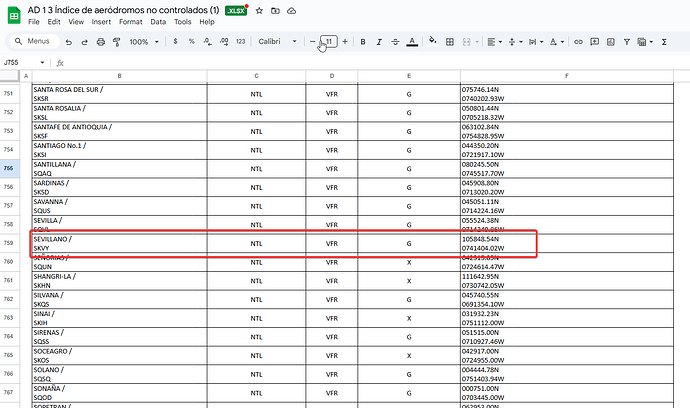Open text wrapping dropdown

click(x=536, y=42)
